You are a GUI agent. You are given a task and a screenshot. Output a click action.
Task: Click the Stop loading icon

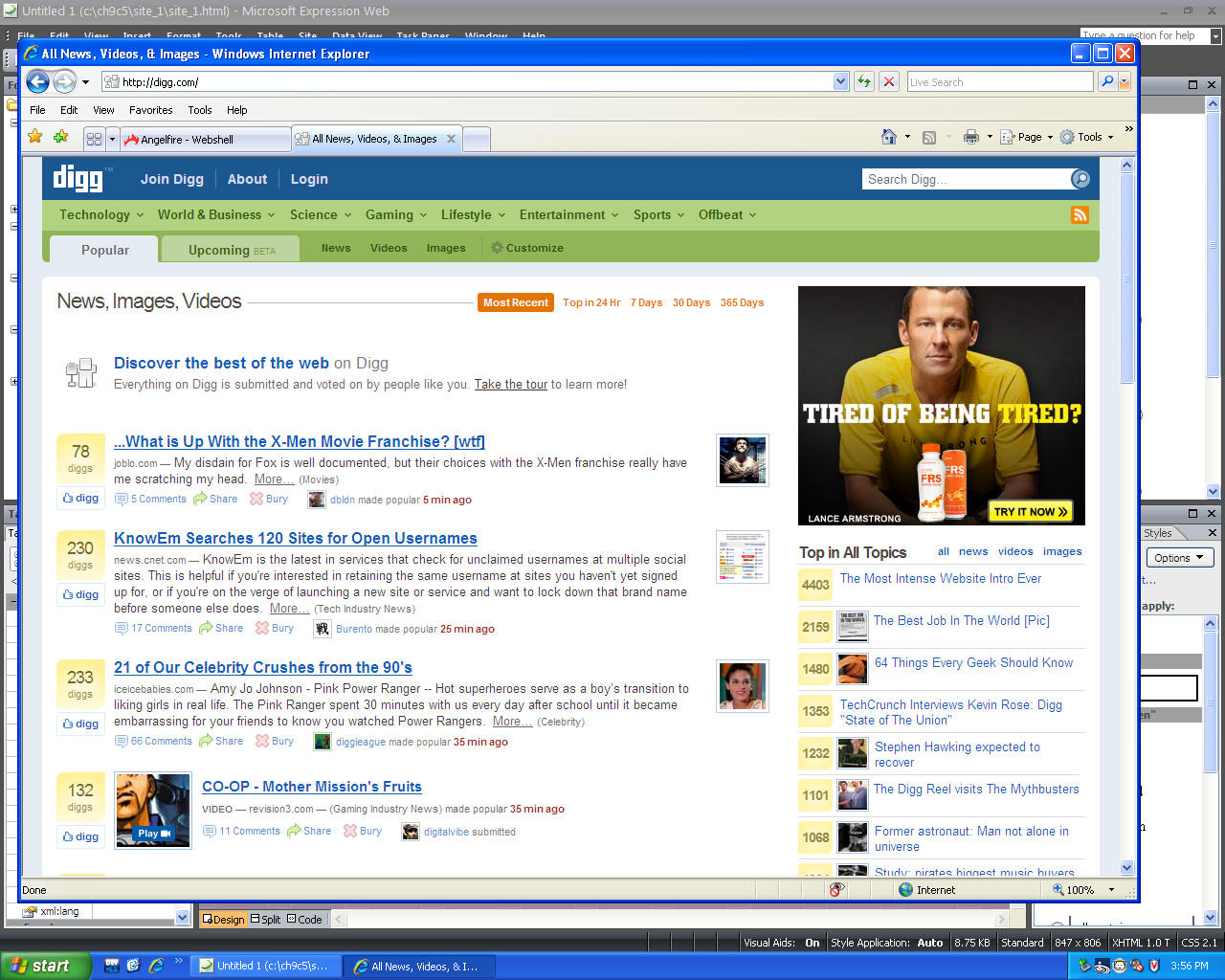[889, 81]
